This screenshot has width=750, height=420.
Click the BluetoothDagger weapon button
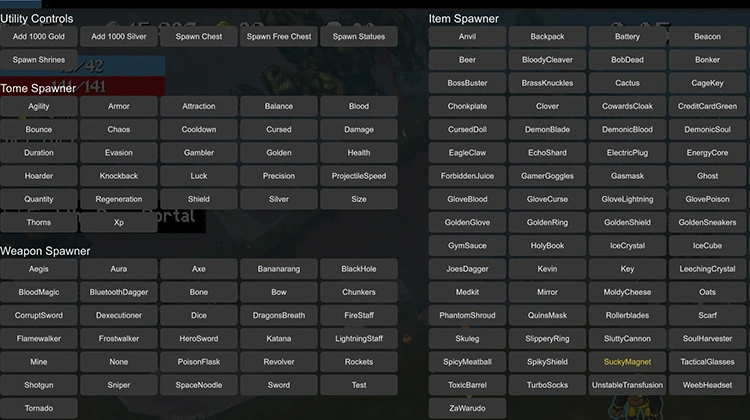[119, 292]
